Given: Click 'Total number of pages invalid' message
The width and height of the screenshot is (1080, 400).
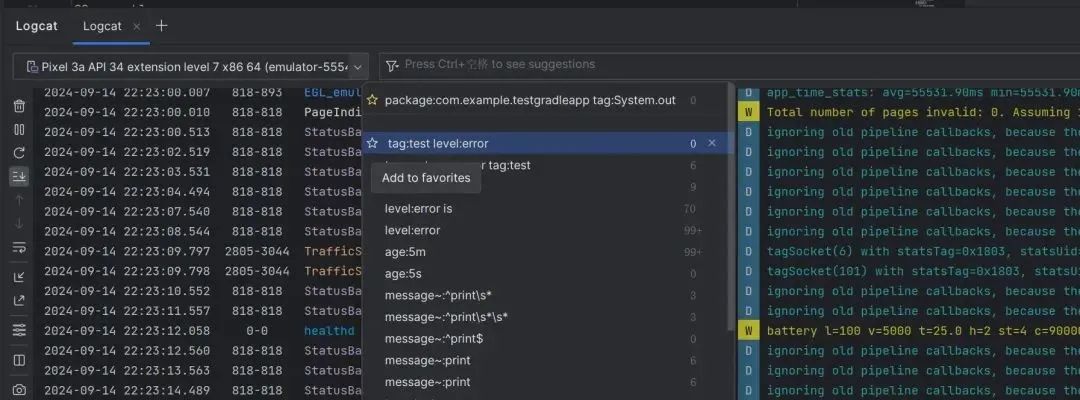Looking at the screenshot, I should [923, 112].
